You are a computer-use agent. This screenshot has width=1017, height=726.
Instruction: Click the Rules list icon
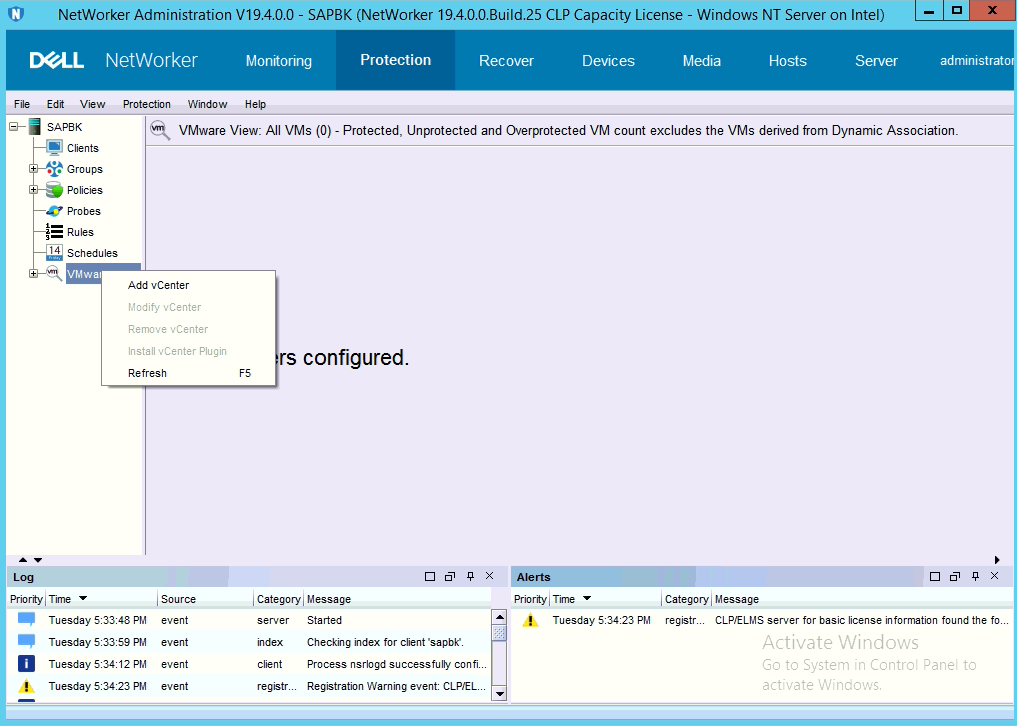(54, 232)
